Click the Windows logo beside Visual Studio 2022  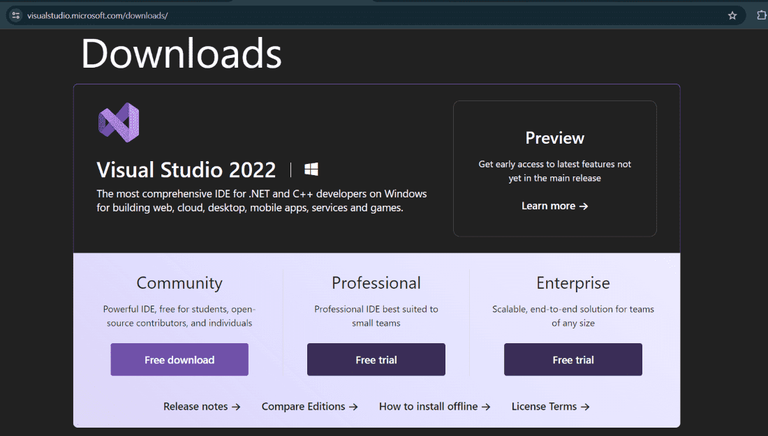pyautogui.click(x=311, y=169)
